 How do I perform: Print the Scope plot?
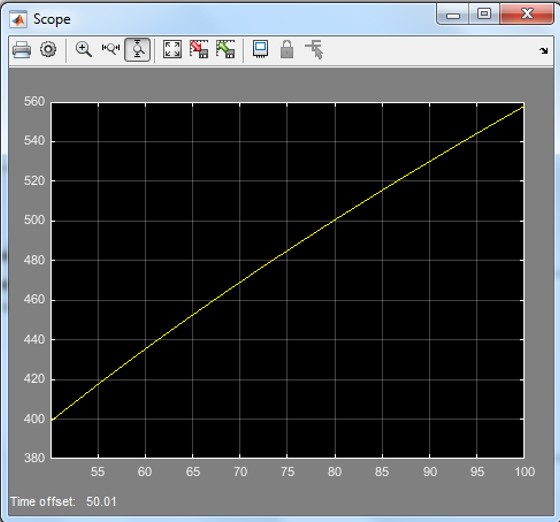[x=21, y=49]
